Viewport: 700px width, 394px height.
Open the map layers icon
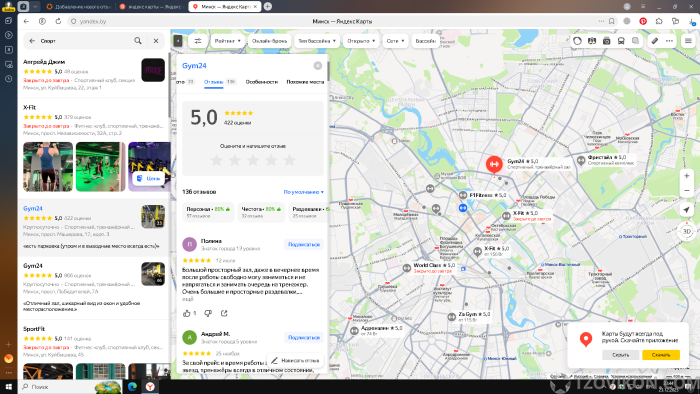click(x=635, y=41)
